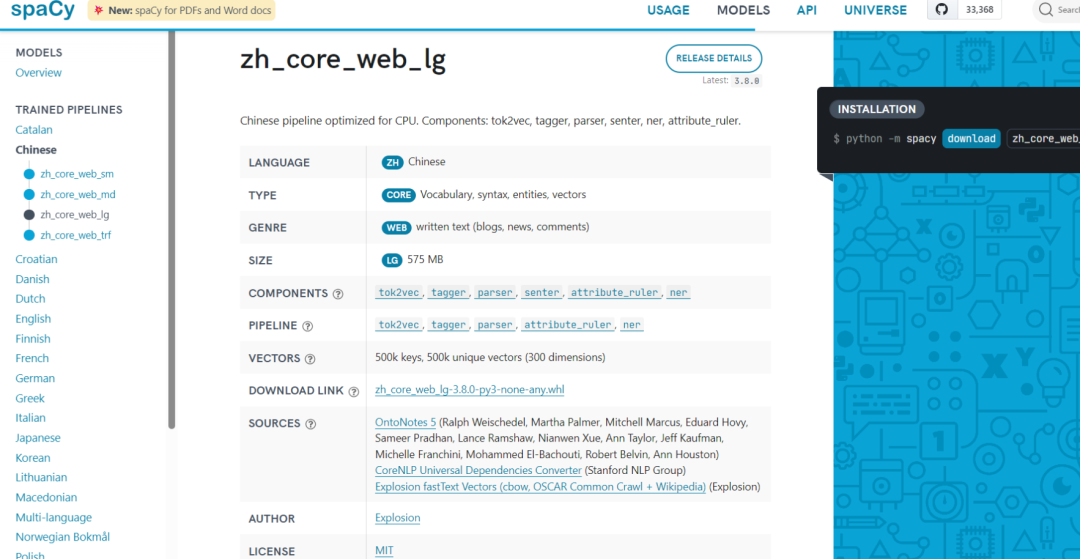Expand the Greek pipelines link
1080x559 pixels.
tap(30, 398)
